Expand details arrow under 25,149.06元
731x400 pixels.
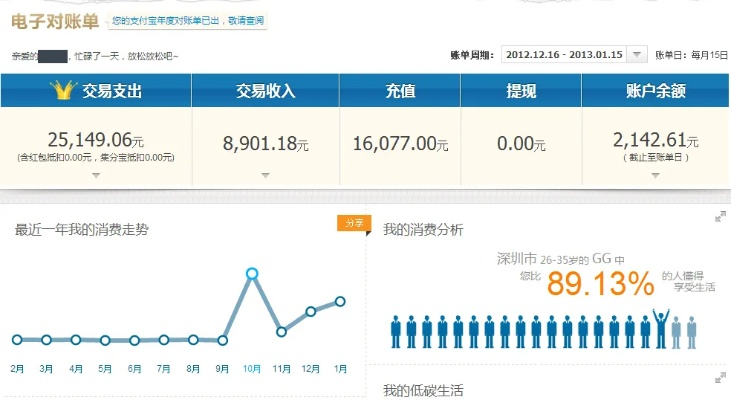coord(95,175)
